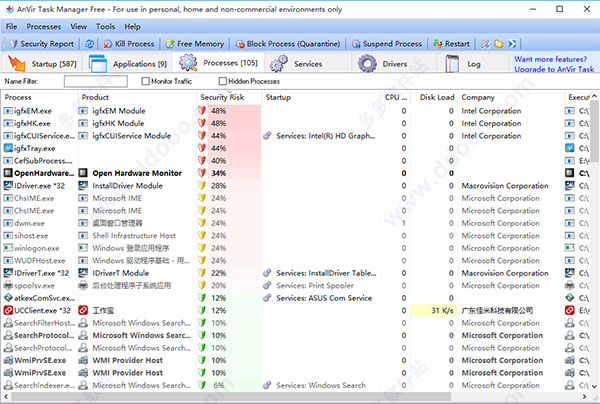This screenshot has width=600, height=404.
Task: Click the horizontal scrollbar of process list
Action: 230,396
